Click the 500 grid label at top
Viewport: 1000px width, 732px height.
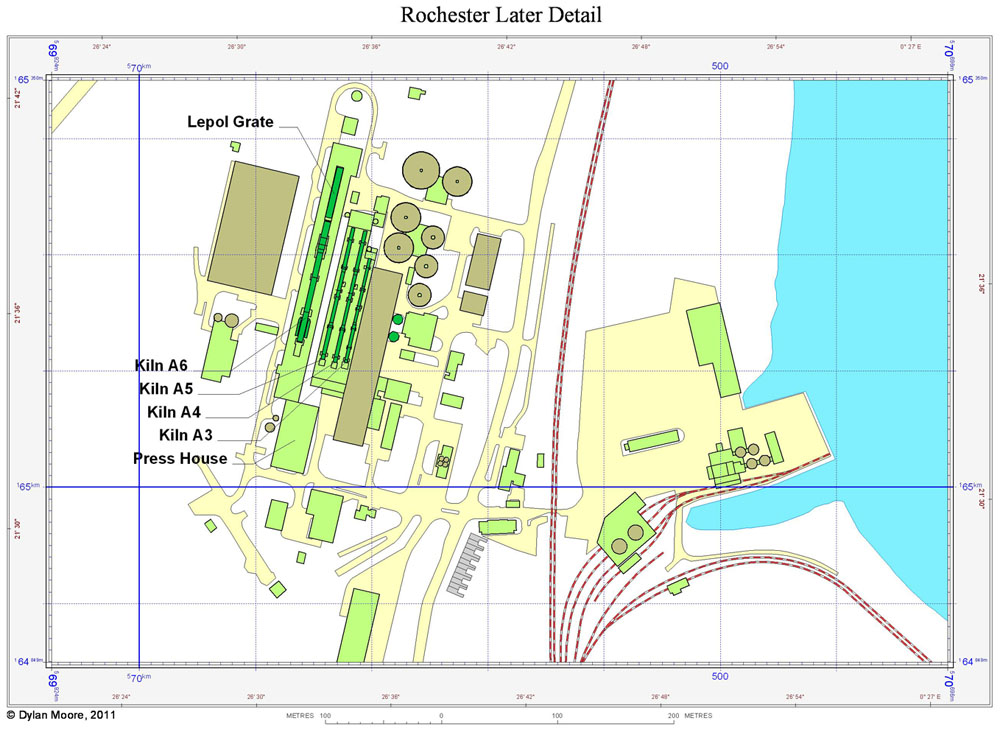pyautogui.click(x=720, y=66)
